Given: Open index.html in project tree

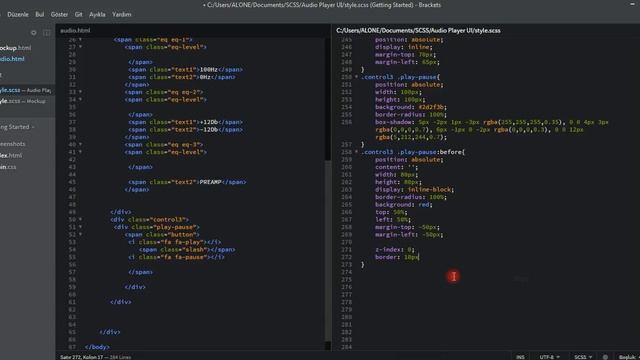Looking at the screenshot, I should click(11, 155).
